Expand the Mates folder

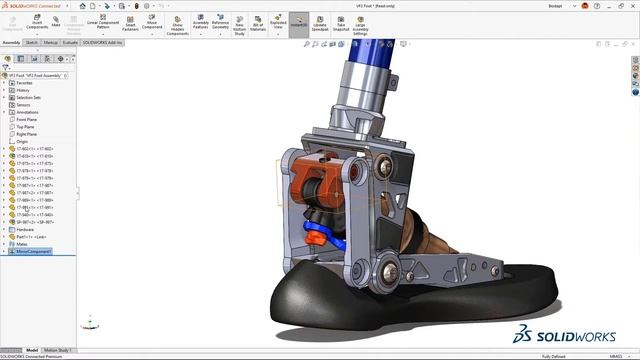point(4,244)
